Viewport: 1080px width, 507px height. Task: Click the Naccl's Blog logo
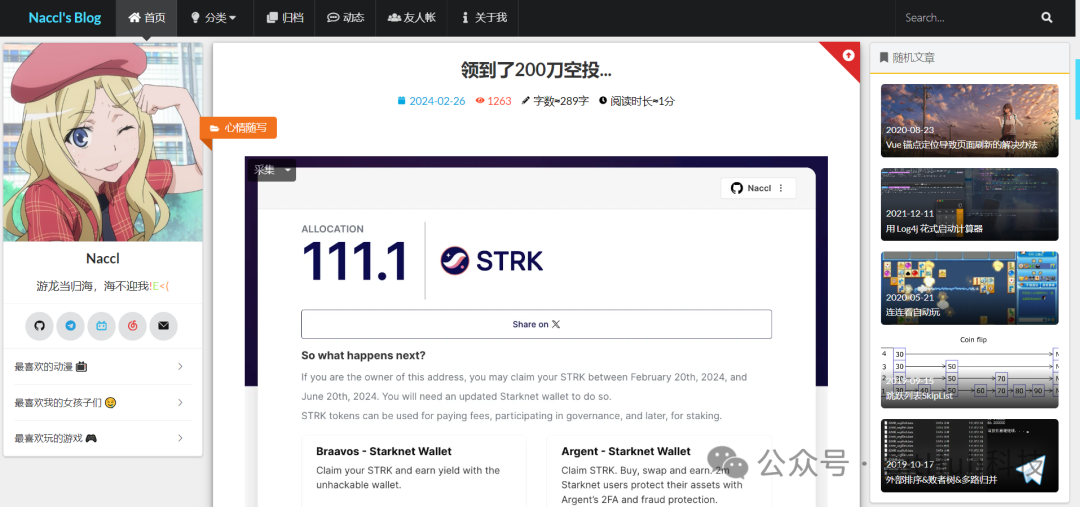(x=65, y=18)
